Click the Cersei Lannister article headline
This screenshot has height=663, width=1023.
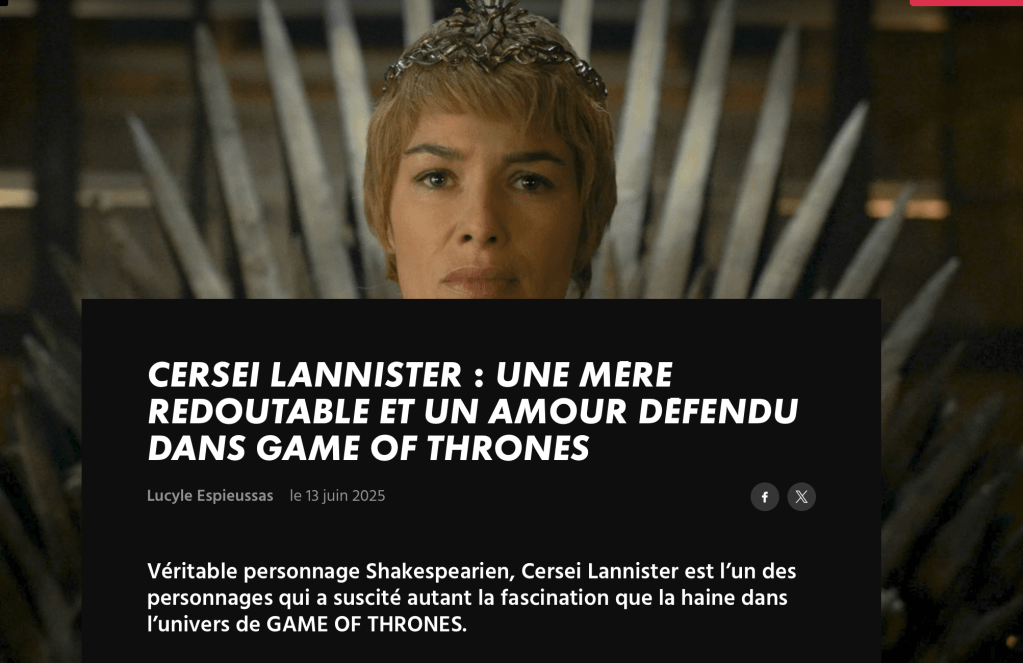tap(473, 411)
